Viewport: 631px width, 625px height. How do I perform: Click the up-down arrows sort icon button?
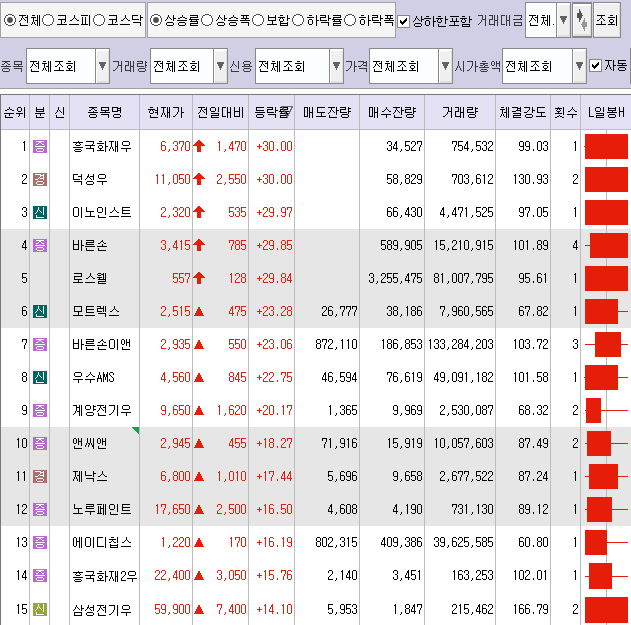click(x=582, y=20)
